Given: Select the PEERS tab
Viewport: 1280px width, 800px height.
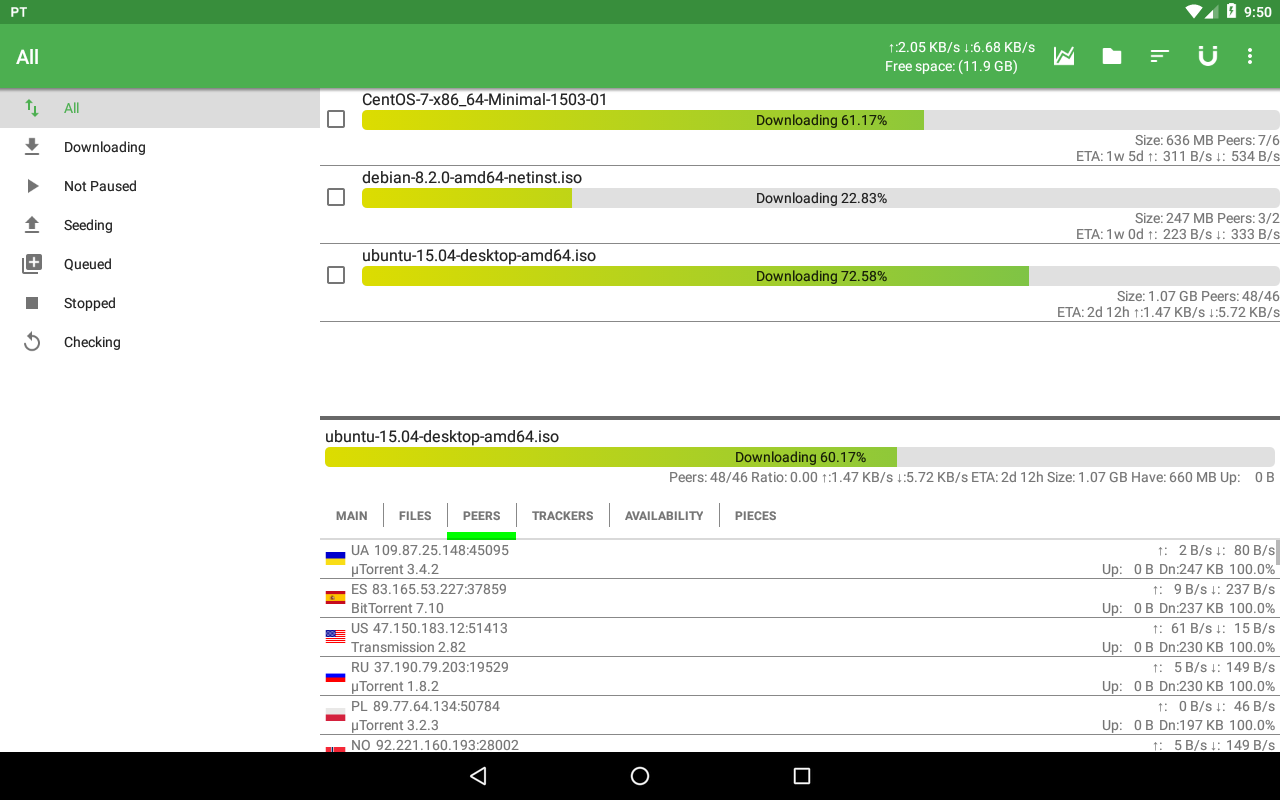Looking at the screenshot, I should [x=481, y=516].
